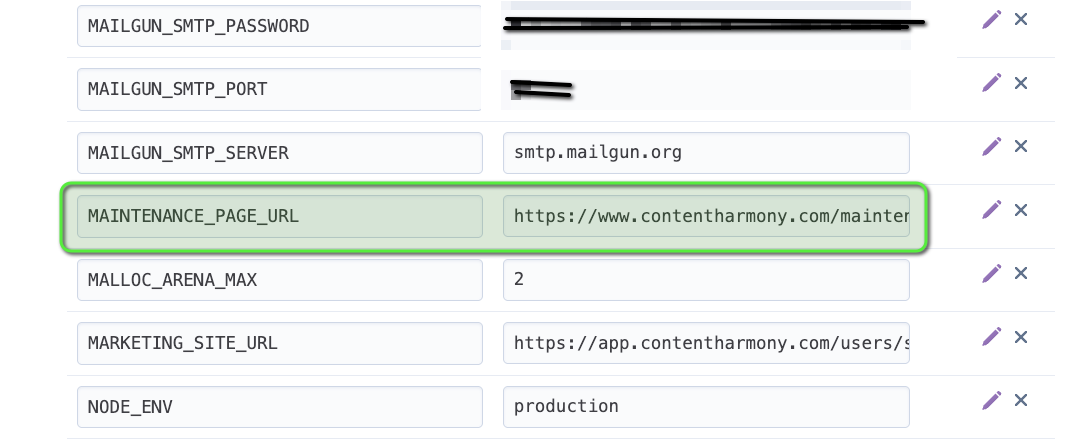
Task: Remove the MAINTENANCE_PAGE_URL config var
Action: (1021, 210)
